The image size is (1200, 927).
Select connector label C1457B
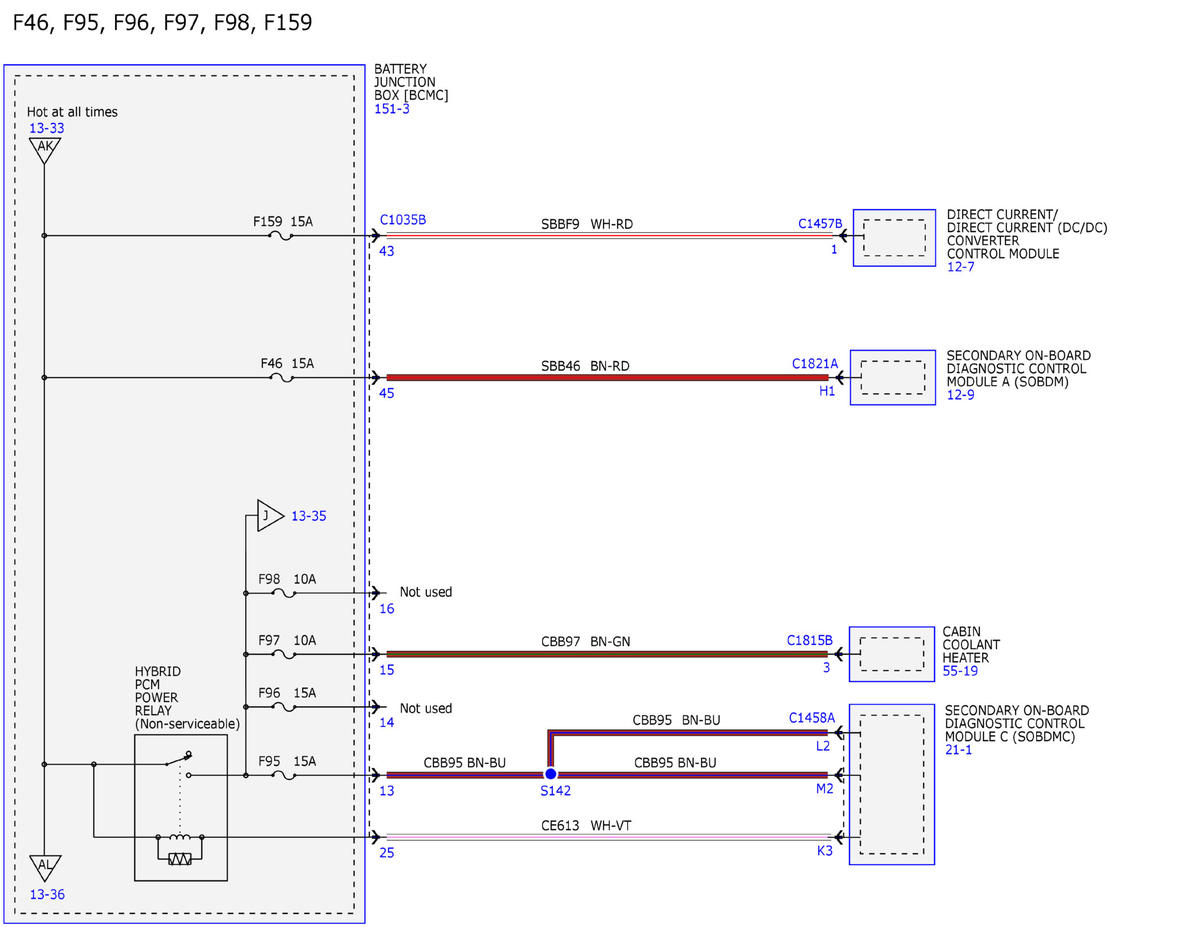pyautogui.click(x=821, y=224)
